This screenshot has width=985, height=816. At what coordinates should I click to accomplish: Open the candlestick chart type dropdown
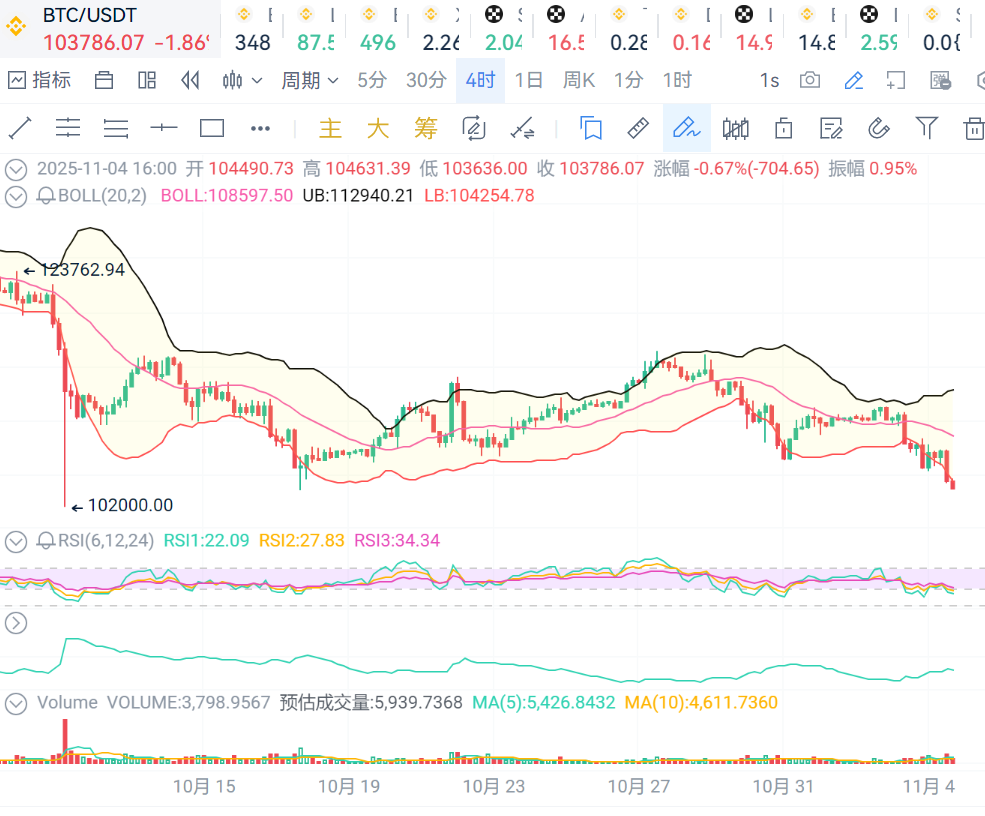[242, 80]
